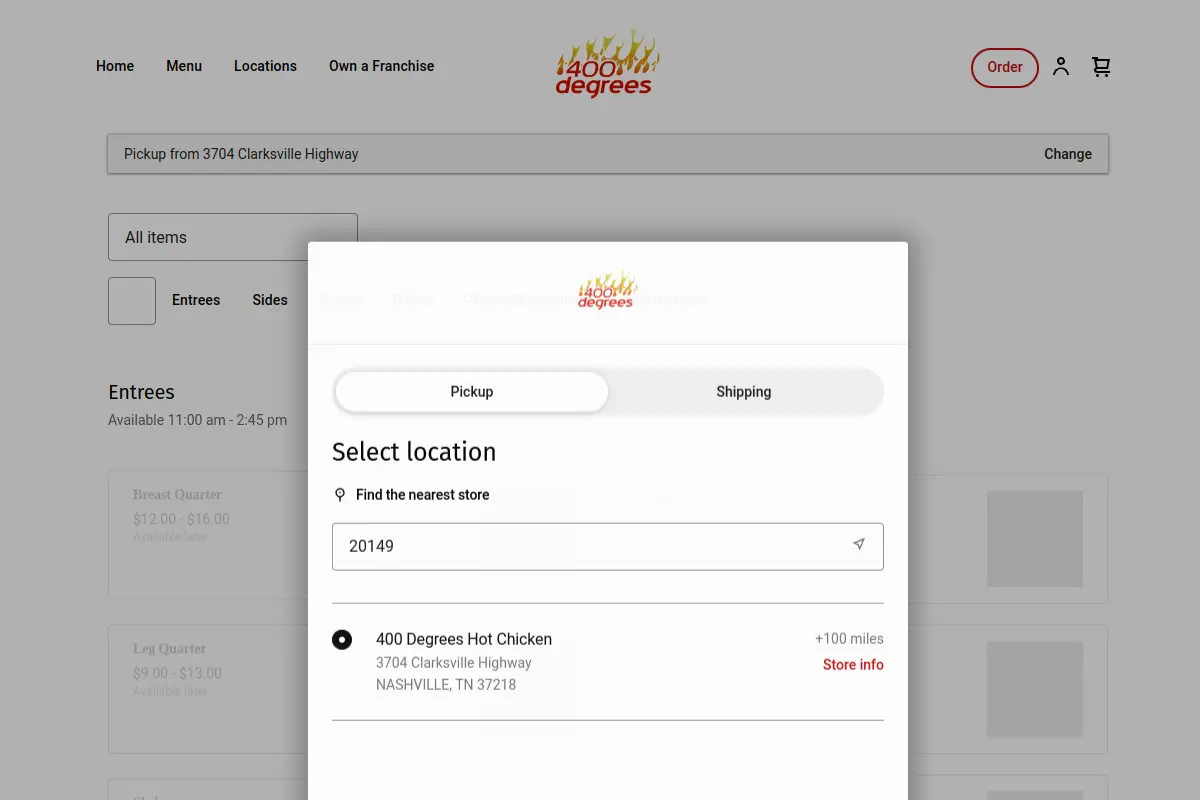Use current location arrow in zip field
Image resolution: width=1200 pixels, height=800 pixels.
[858, 545]
